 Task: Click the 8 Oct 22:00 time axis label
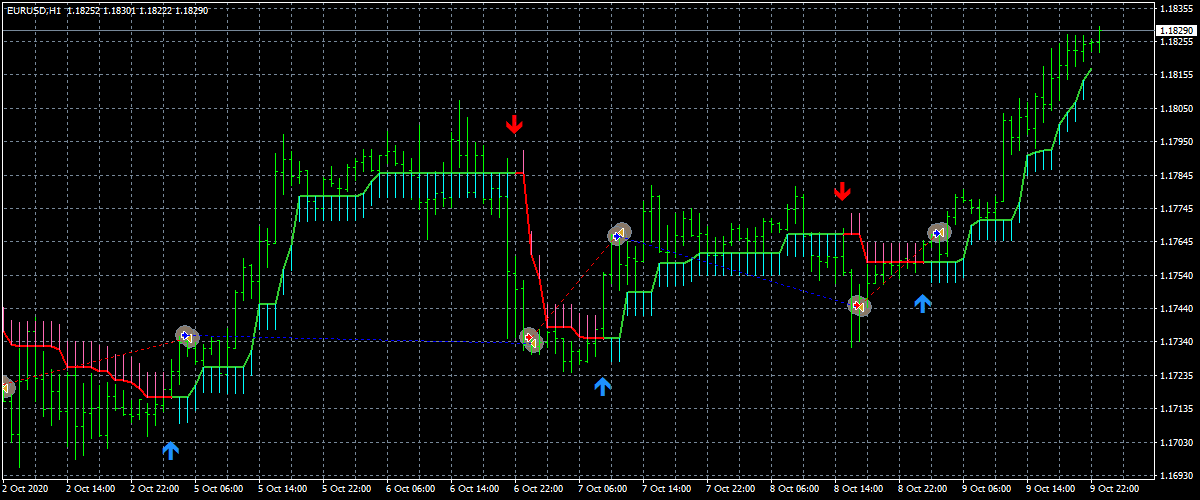click(x=924, y=490)
